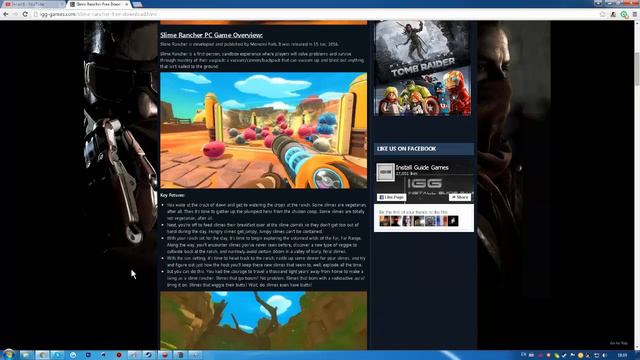The image size is (640, 360).
Task: Click the Action Center flag tray icon
Action: tap(572, 355)
